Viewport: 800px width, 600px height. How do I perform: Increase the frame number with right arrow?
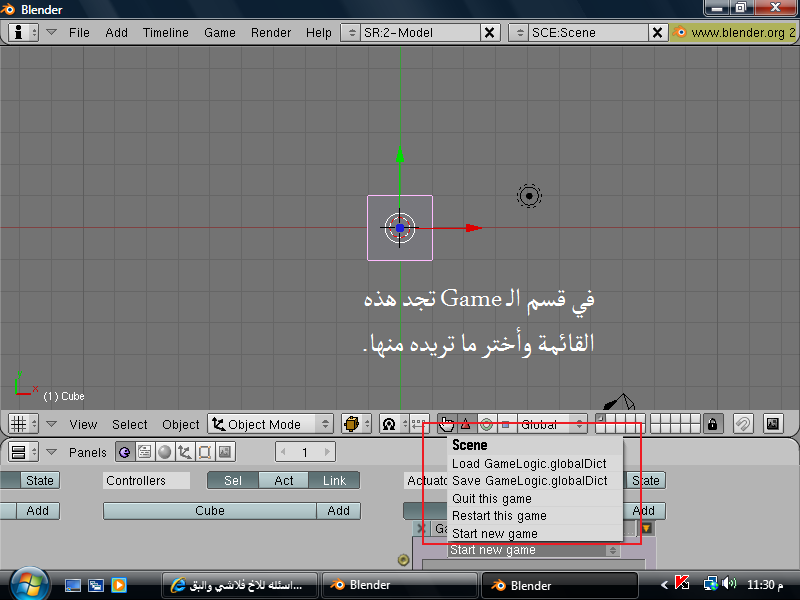click(327, 452)
